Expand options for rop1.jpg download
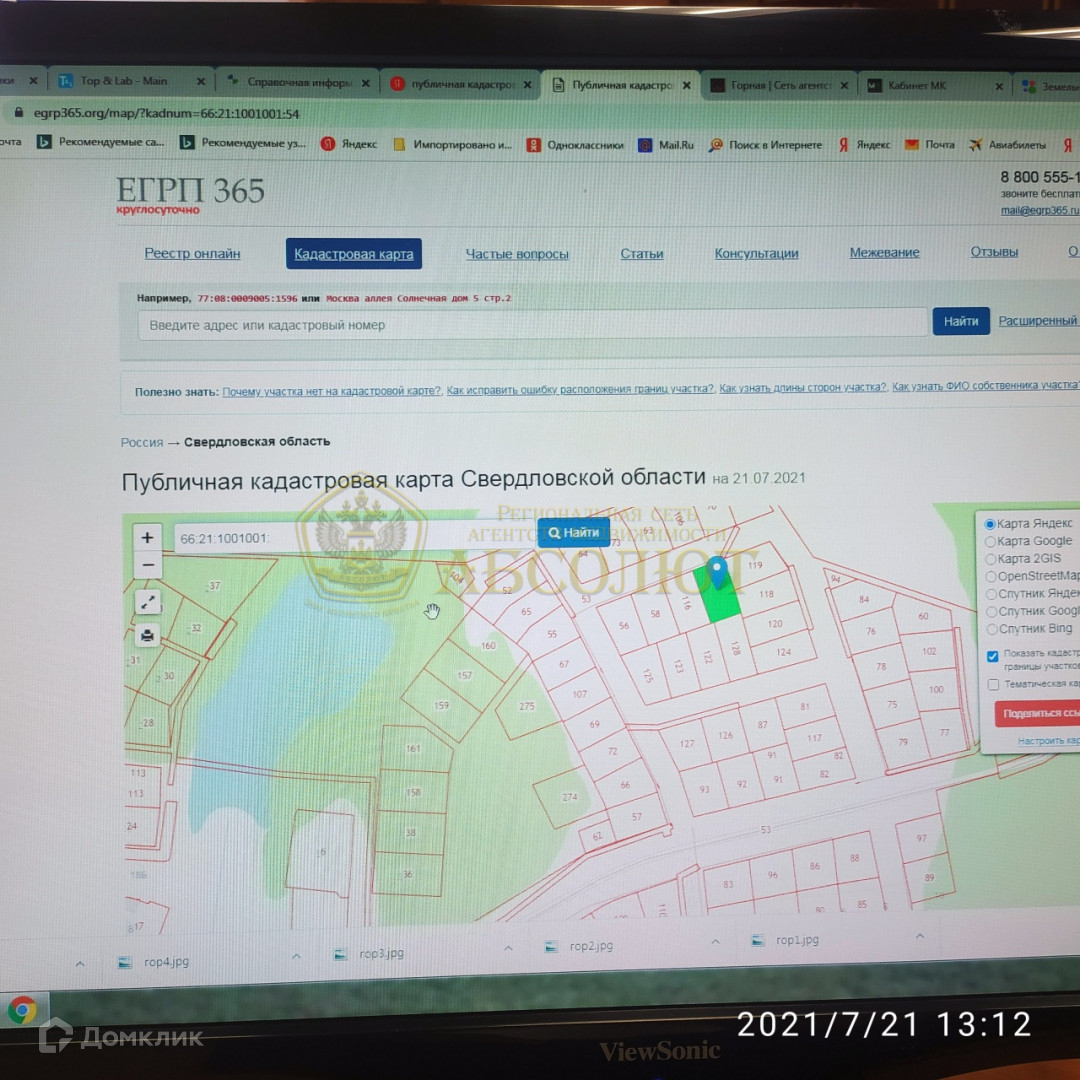This screenshot has width=1080, height=1080. 920,935
